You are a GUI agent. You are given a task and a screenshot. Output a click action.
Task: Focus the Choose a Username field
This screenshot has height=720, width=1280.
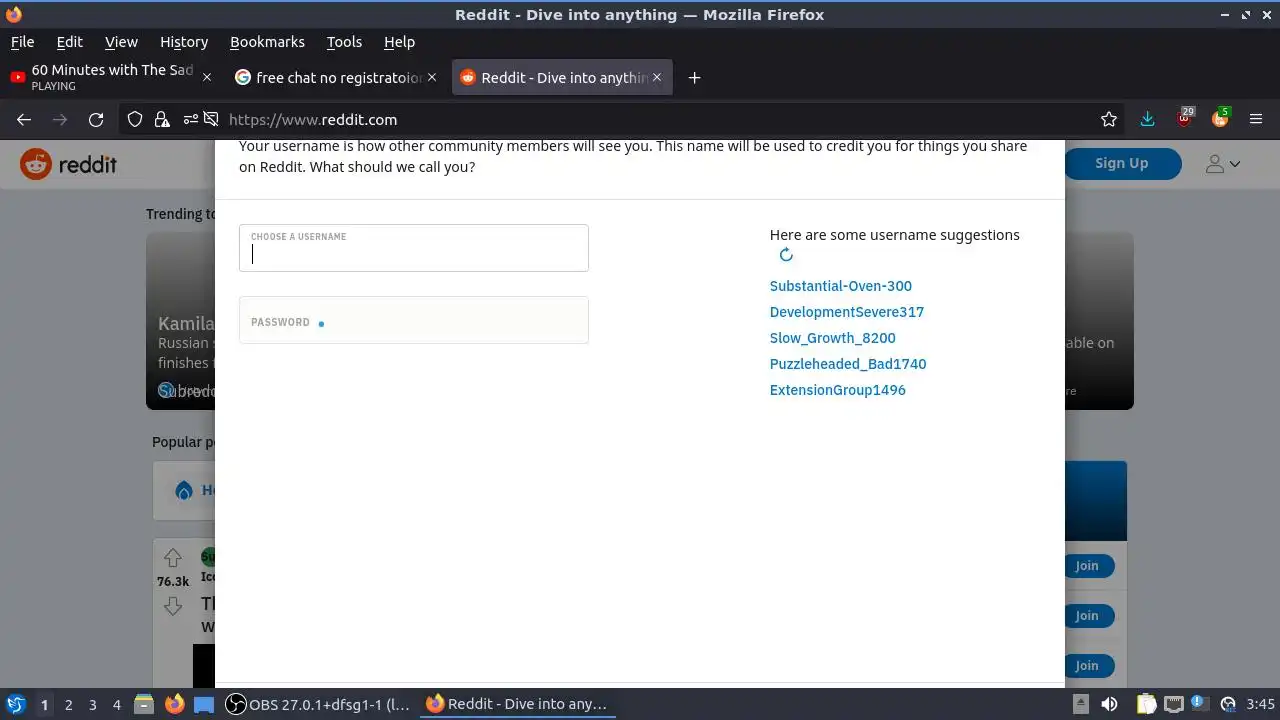(x=414, y=248)
